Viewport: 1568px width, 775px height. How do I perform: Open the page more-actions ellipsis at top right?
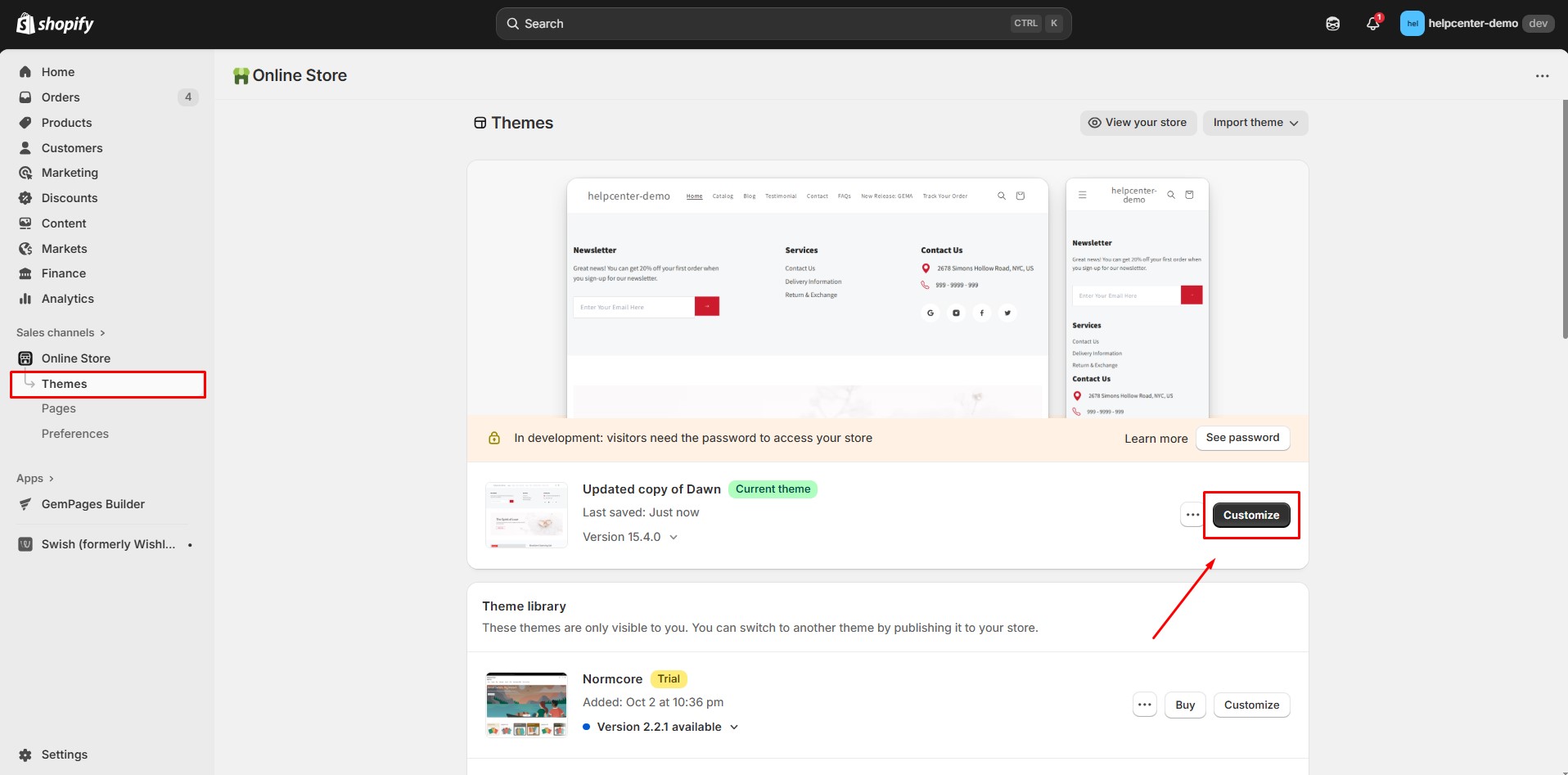pyautogui.click(x=1542, y=76)
